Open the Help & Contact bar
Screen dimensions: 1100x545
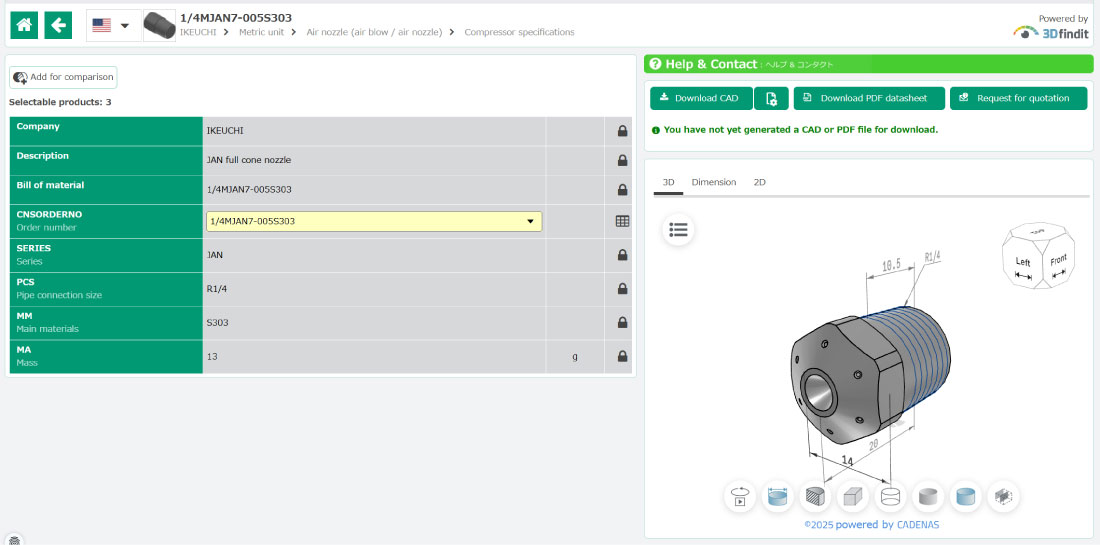pyautogui.click(x=868, y=64)
